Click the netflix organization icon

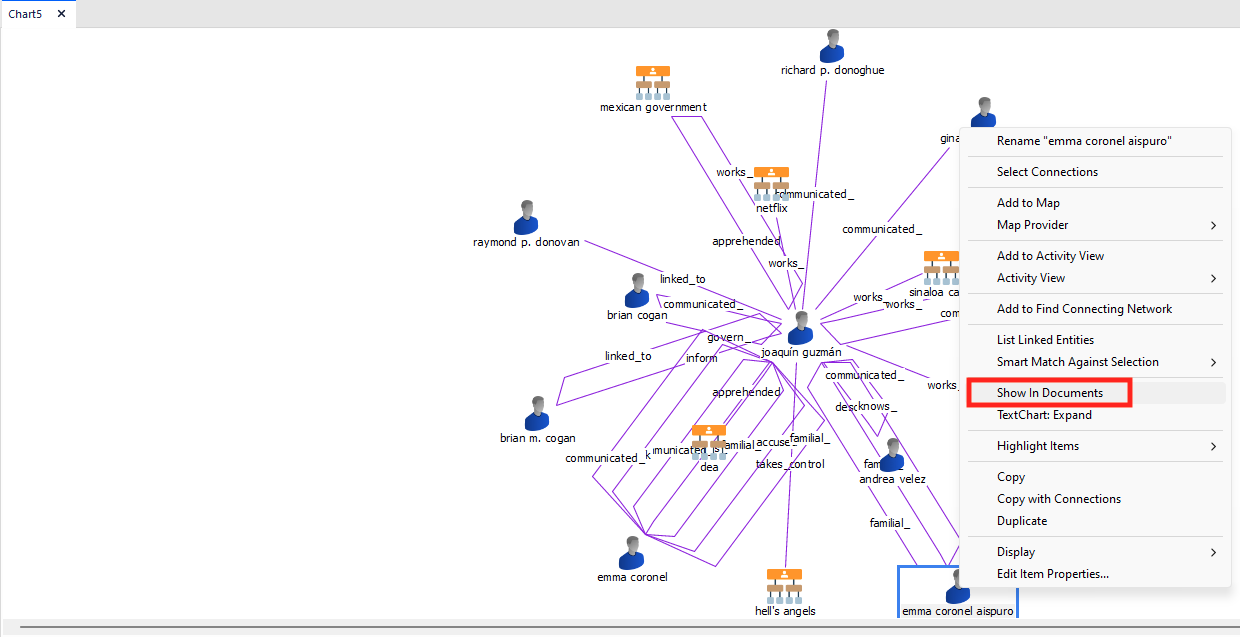point(771,183)
